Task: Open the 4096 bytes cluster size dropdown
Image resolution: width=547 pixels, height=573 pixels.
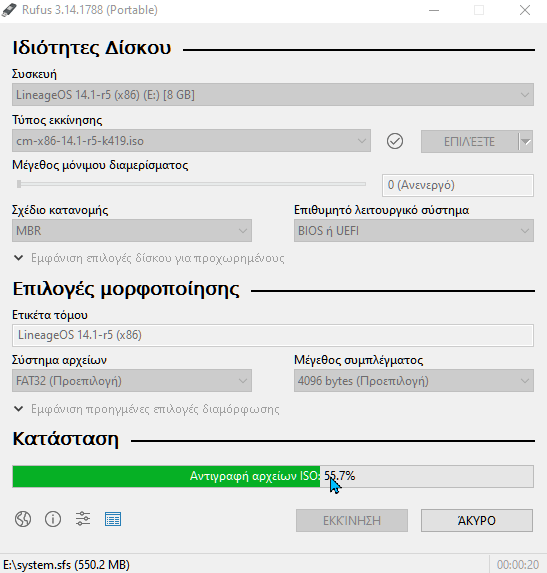Action: point(414,381)
